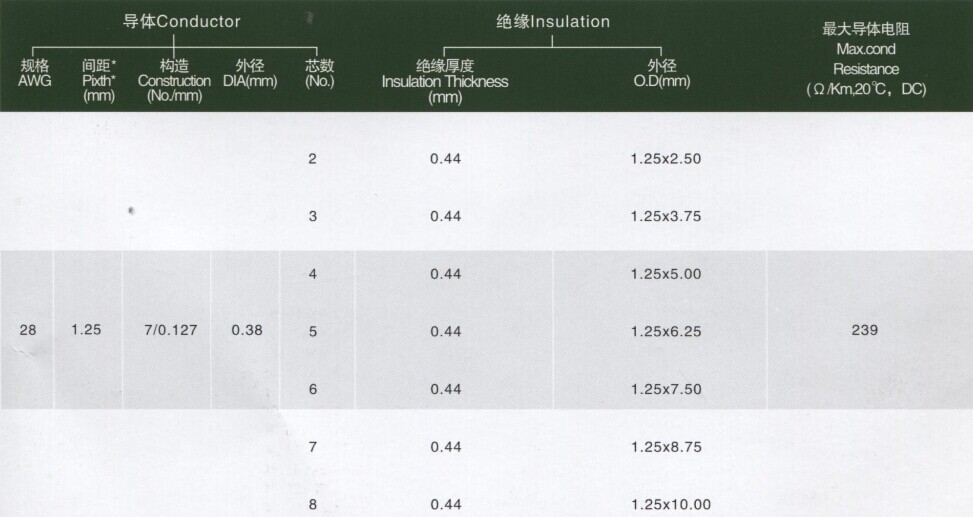
Task: Click the 外径 DIA(mm) column header
Action: coord(249,73)
